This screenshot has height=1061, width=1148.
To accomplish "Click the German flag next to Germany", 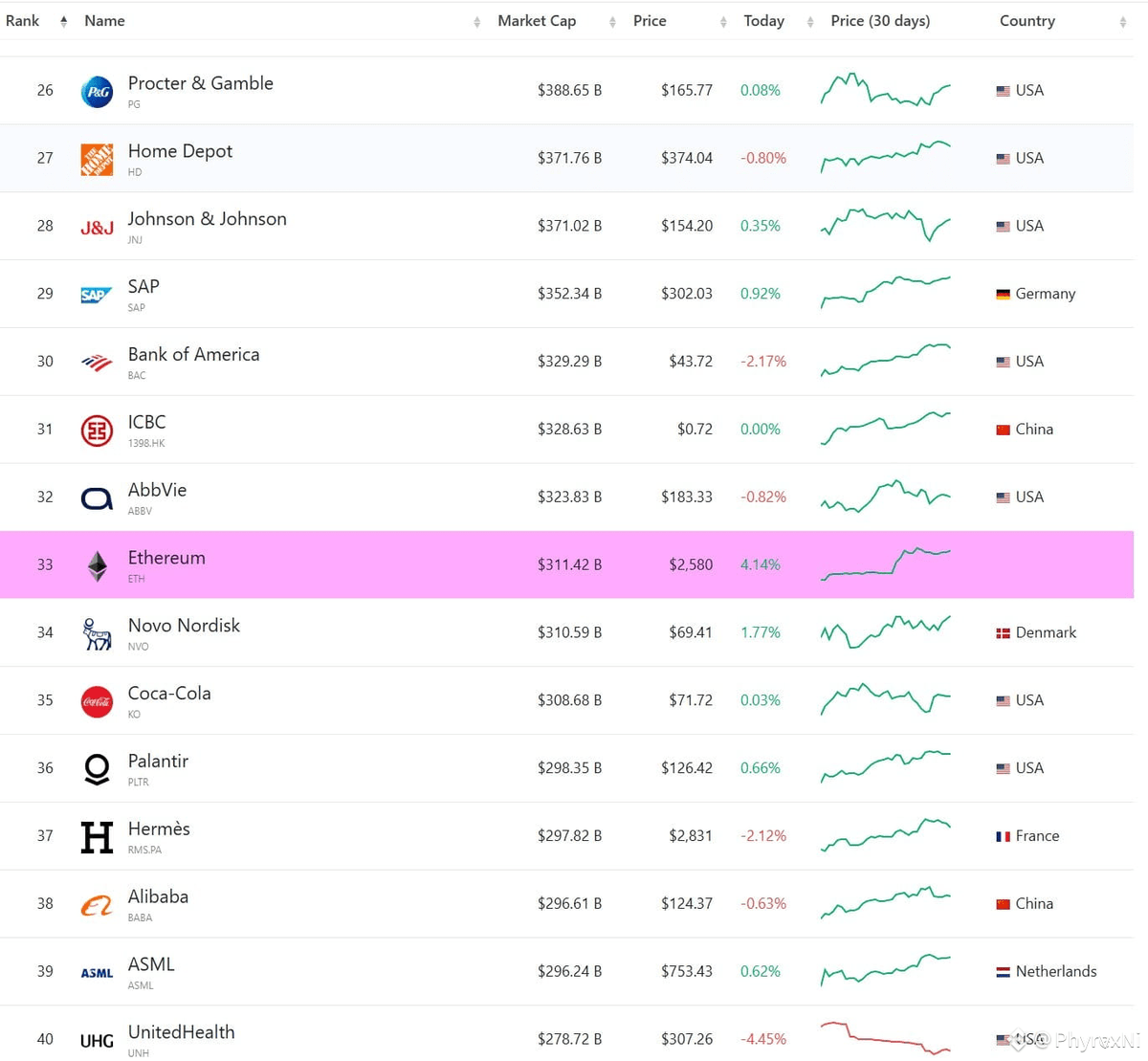I will (1003, 295).
